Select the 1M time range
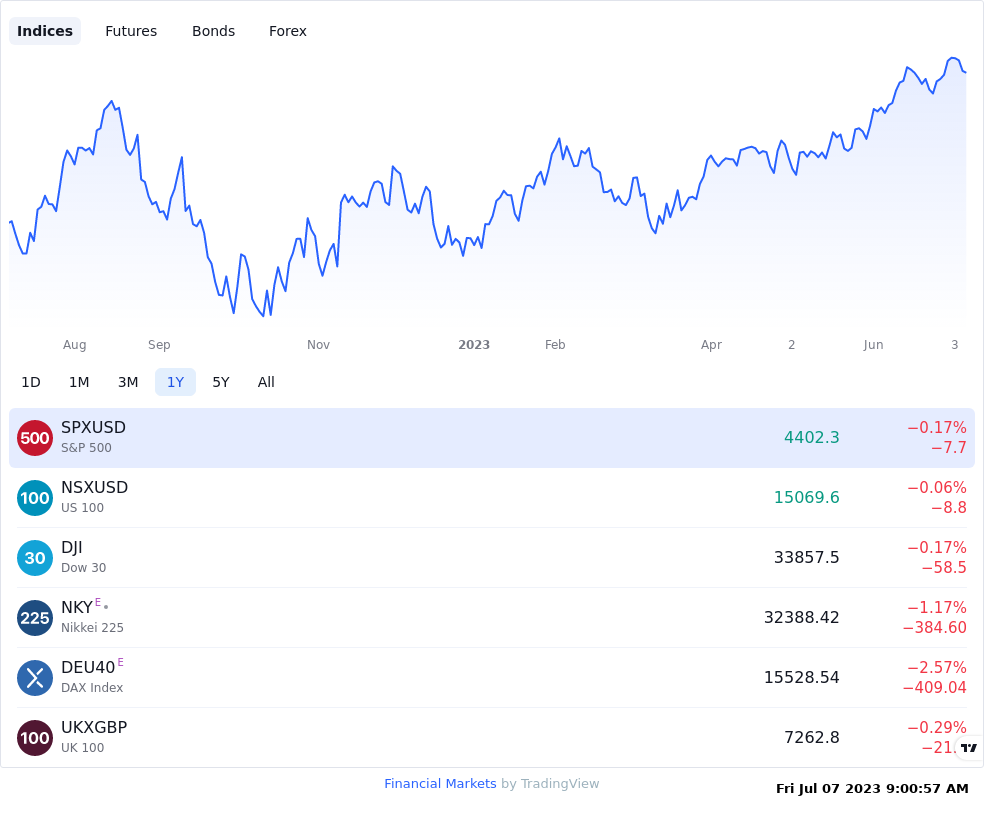 [x=79, y=382]
